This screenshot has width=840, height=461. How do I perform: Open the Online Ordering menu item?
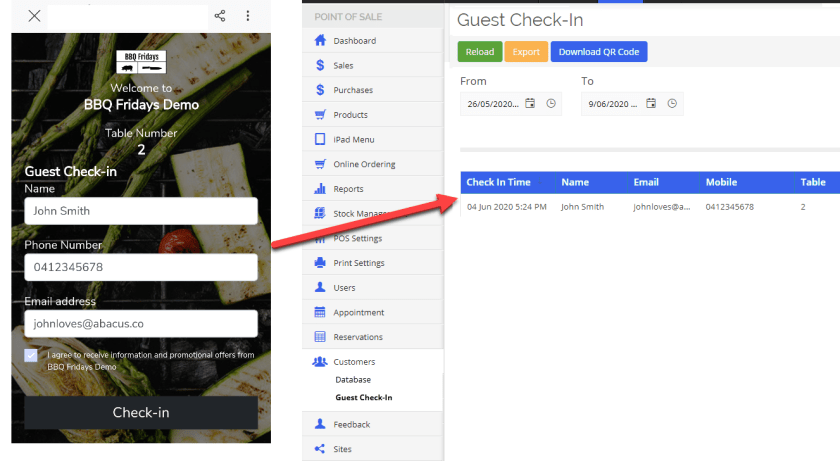(363, 164)
